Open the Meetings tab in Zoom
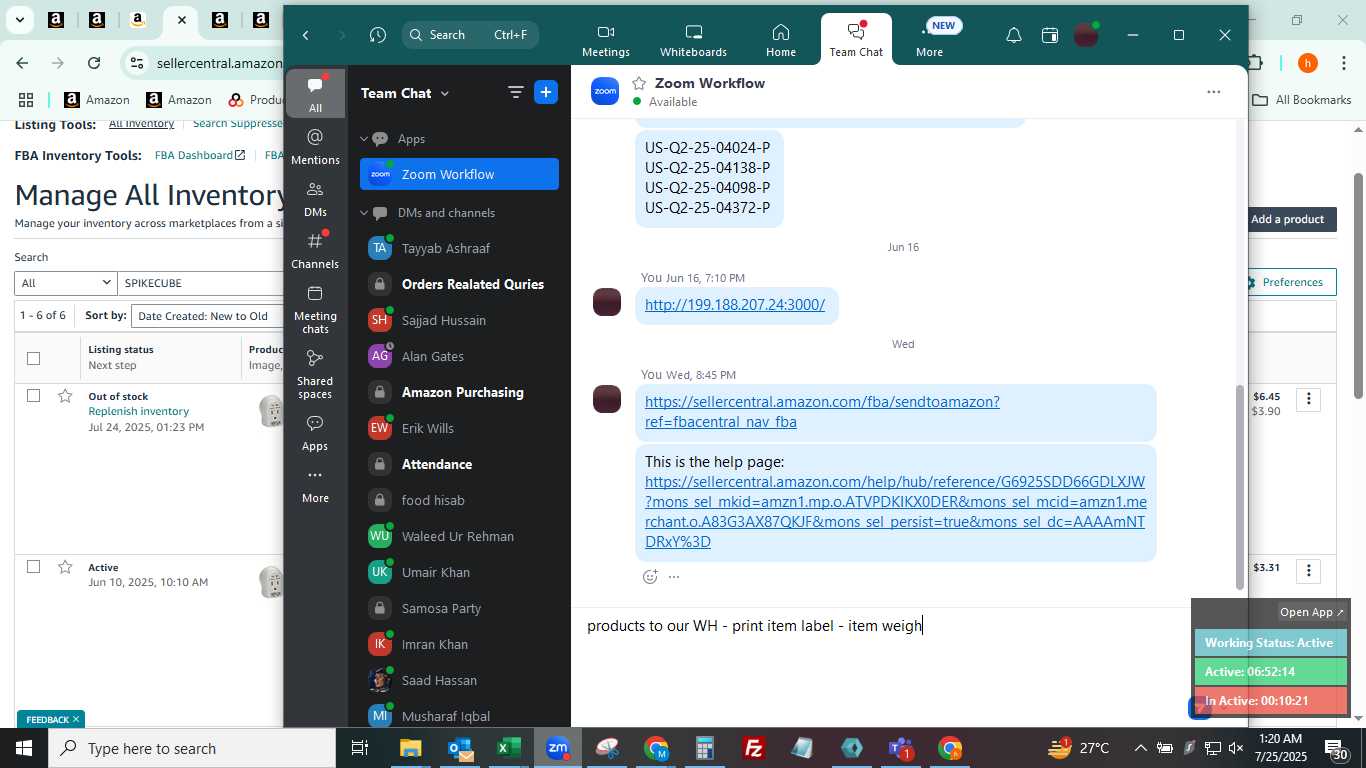The width and height of the screenshot is (1366, 768). [606, 40]
